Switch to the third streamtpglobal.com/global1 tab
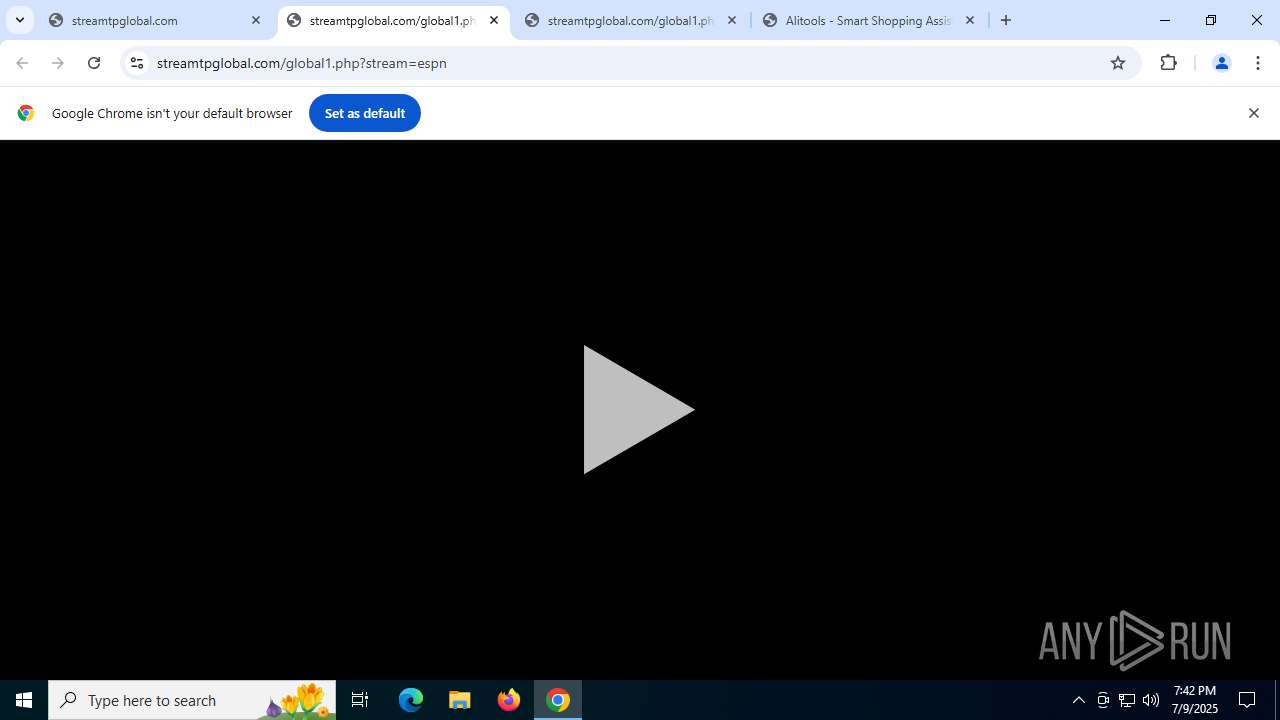Image resolution: width=1280 pixels, height=720 pixels. (631, 20)
